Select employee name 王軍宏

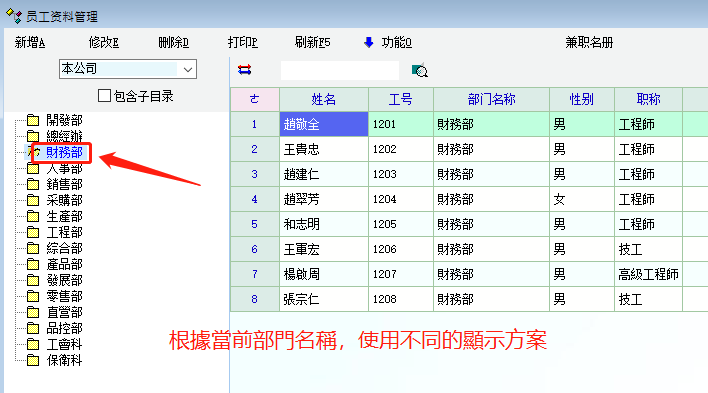coord(324,249)
